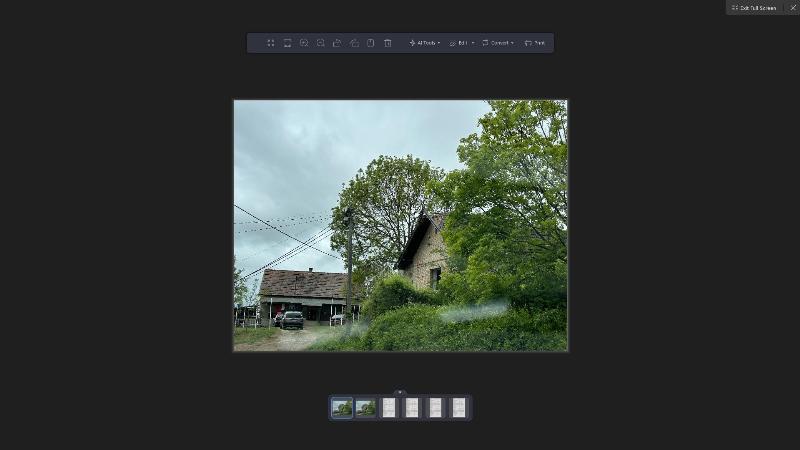Zoom in using the magnifier plus icon
The width and height of the screenshot is (800, 450).
tap(304, 43)
